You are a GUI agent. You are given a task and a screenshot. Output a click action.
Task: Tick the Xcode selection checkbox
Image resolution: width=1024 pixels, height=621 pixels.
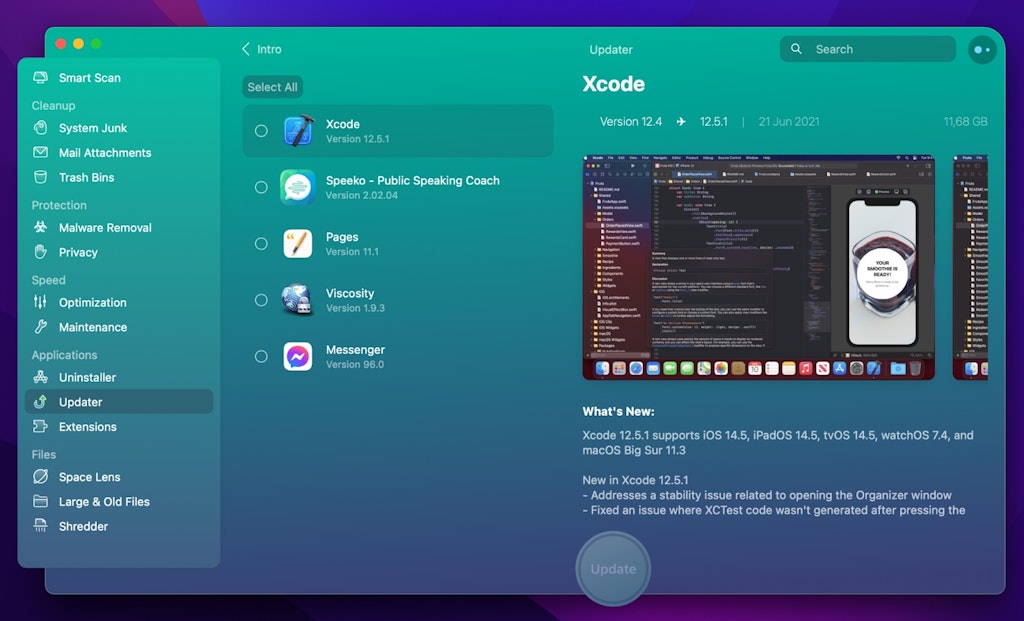tap(261, 131)
